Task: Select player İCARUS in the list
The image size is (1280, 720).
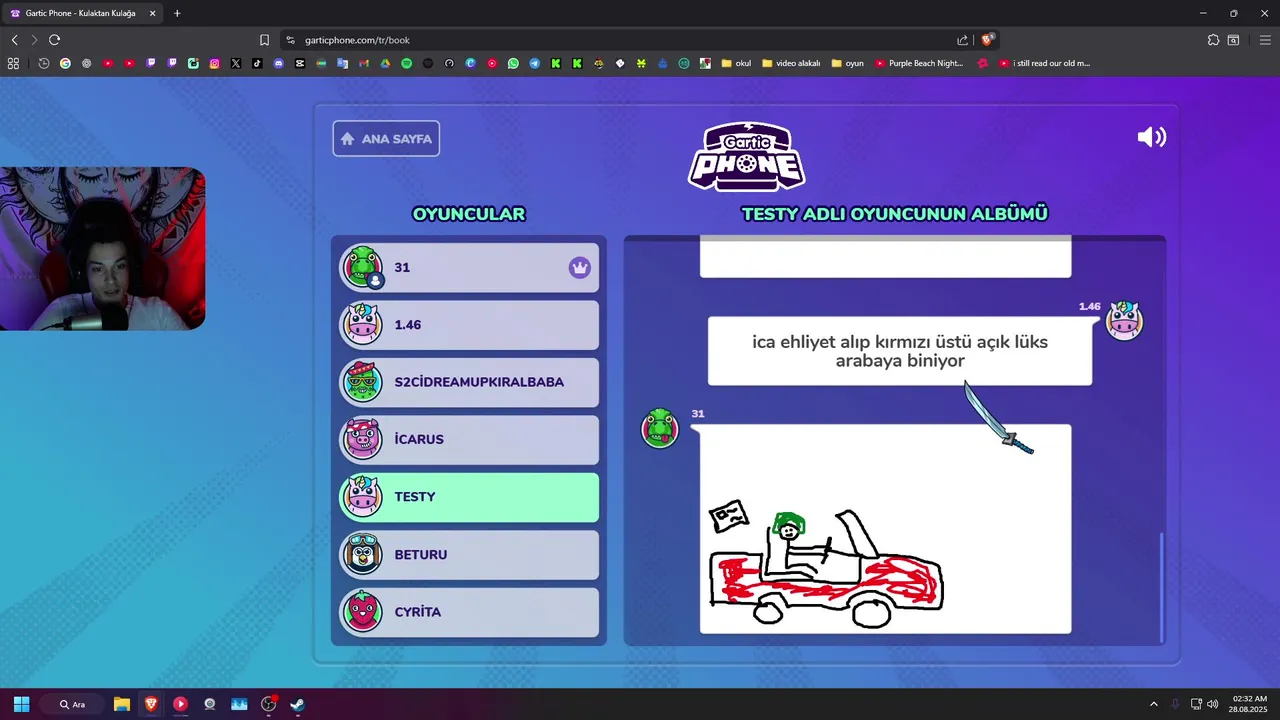Action: tap(469, 439)
